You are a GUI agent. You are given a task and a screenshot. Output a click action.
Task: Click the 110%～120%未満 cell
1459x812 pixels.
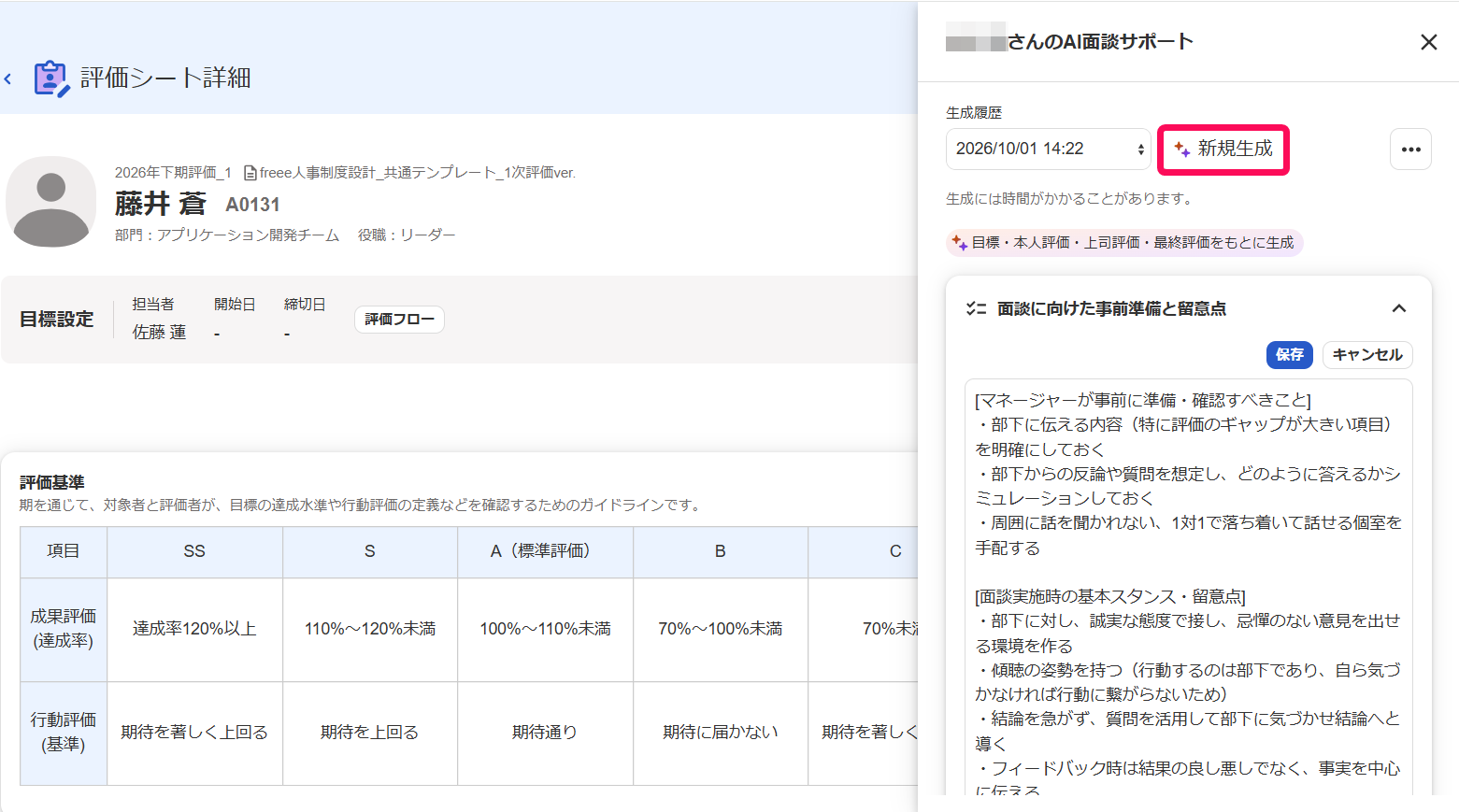(370, 630)
